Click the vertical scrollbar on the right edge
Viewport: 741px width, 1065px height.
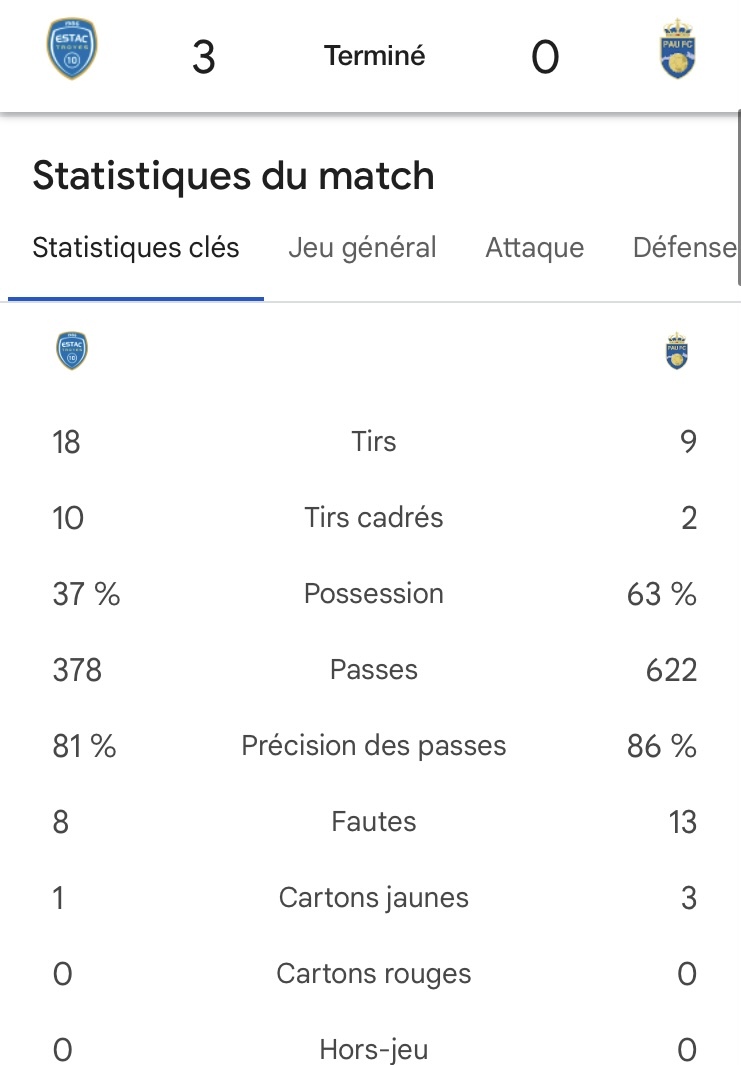coord(738,199)
